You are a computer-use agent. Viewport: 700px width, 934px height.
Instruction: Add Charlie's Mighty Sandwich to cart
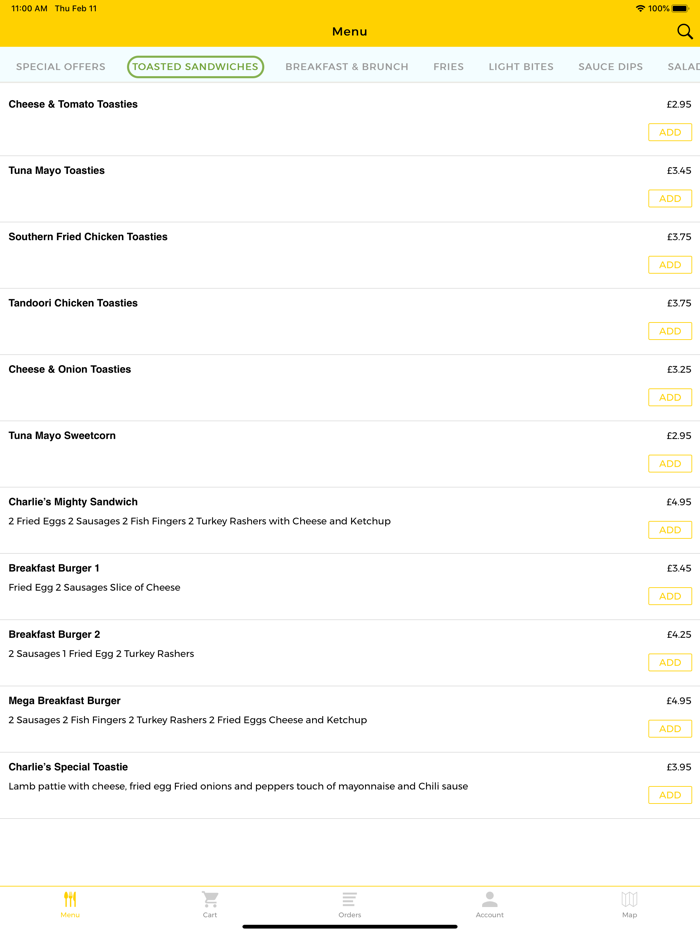670,530
